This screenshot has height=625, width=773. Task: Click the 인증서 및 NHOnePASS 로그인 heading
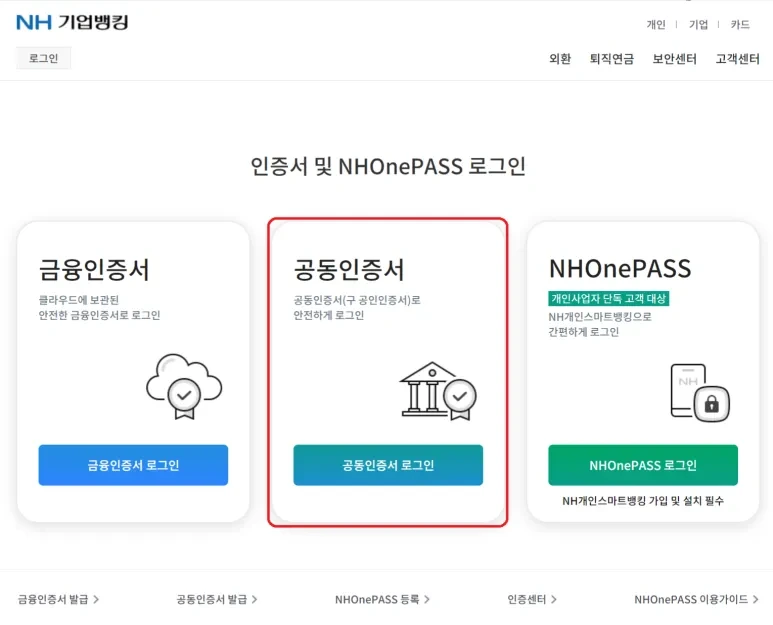388,166
